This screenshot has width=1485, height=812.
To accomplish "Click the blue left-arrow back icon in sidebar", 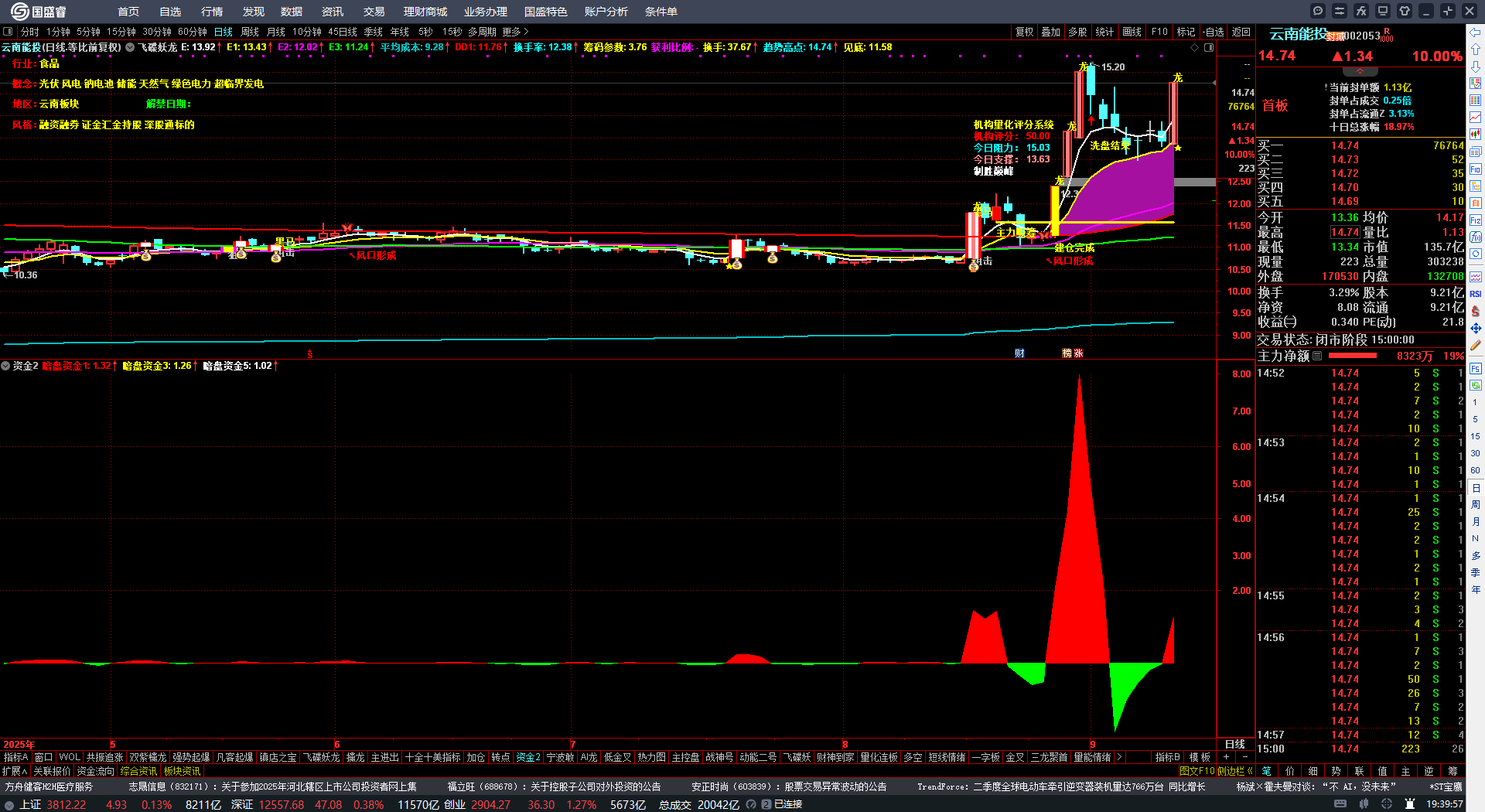I will (1476, 32).
